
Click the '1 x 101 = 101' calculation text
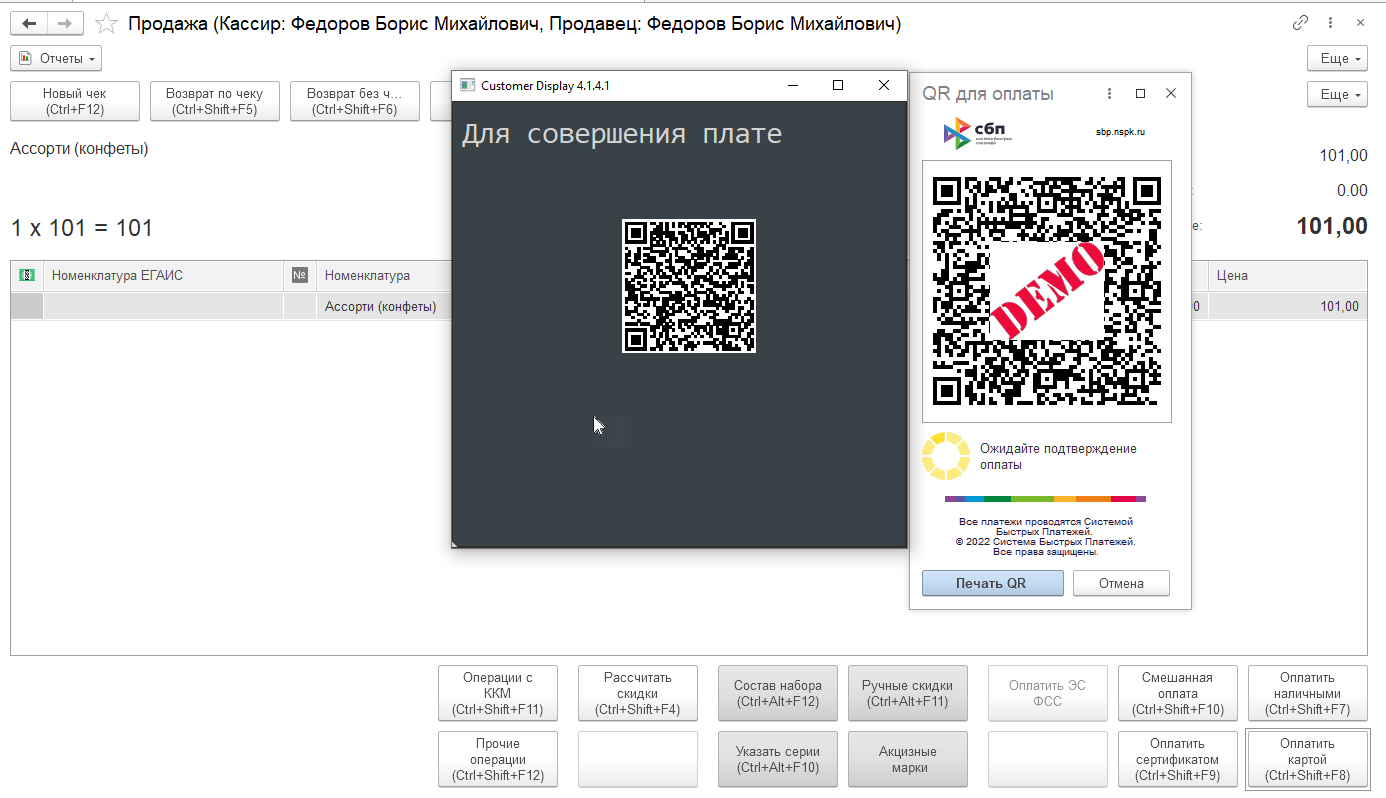pos(82,228)
